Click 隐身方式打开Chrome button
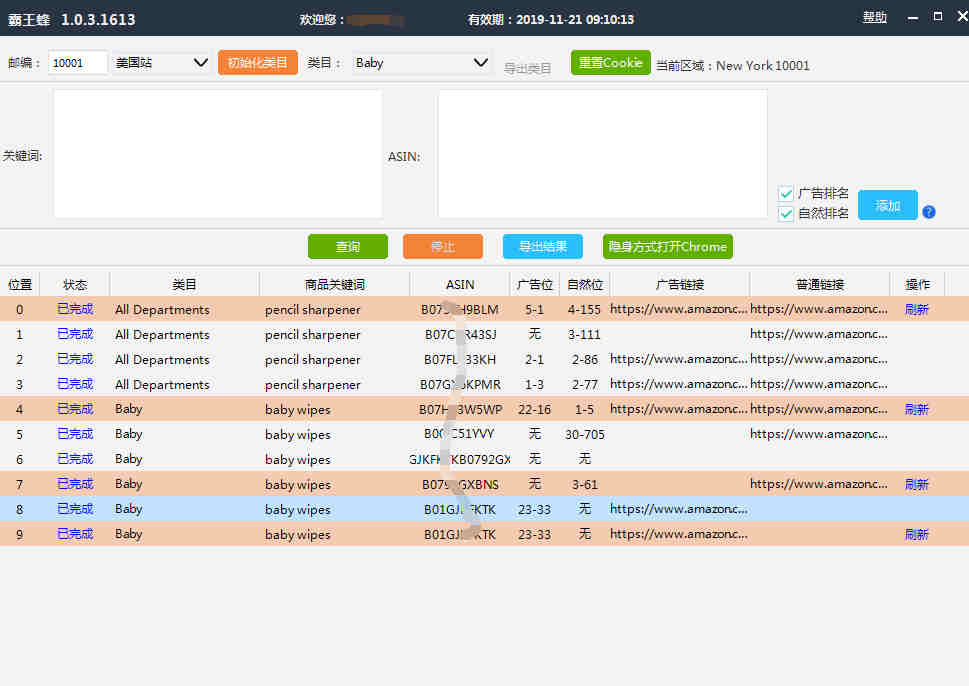969x686 pixels. (x=667, y=247)
